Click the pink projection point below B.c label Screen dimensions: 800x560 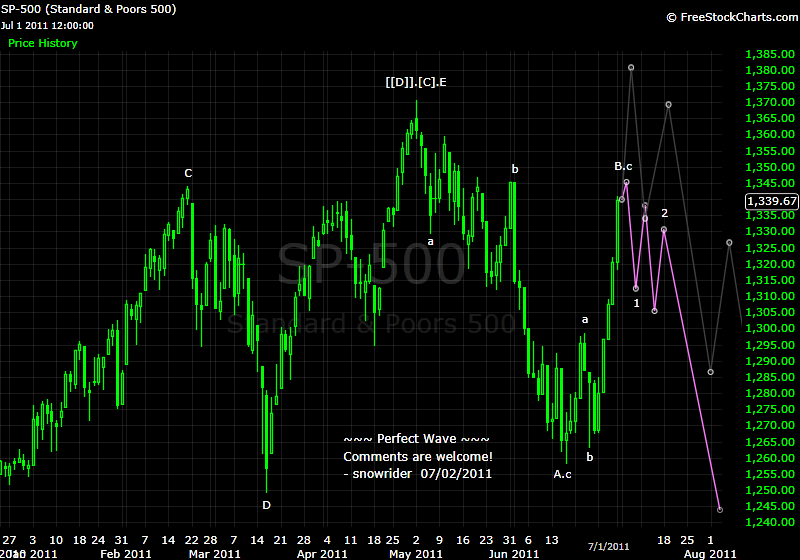tap(627, 182)
